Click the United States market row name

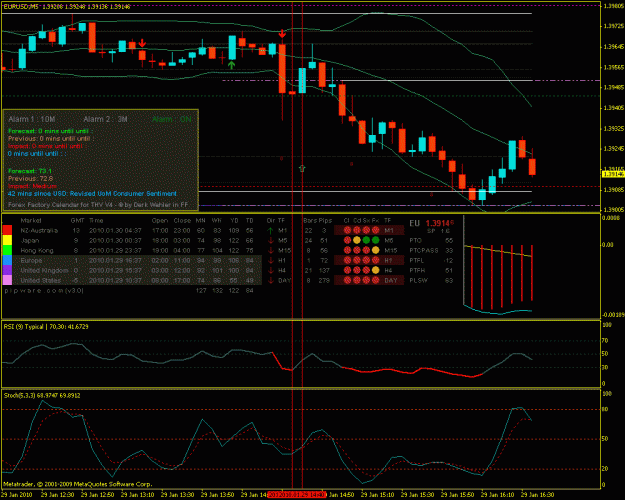click(41, 280)
